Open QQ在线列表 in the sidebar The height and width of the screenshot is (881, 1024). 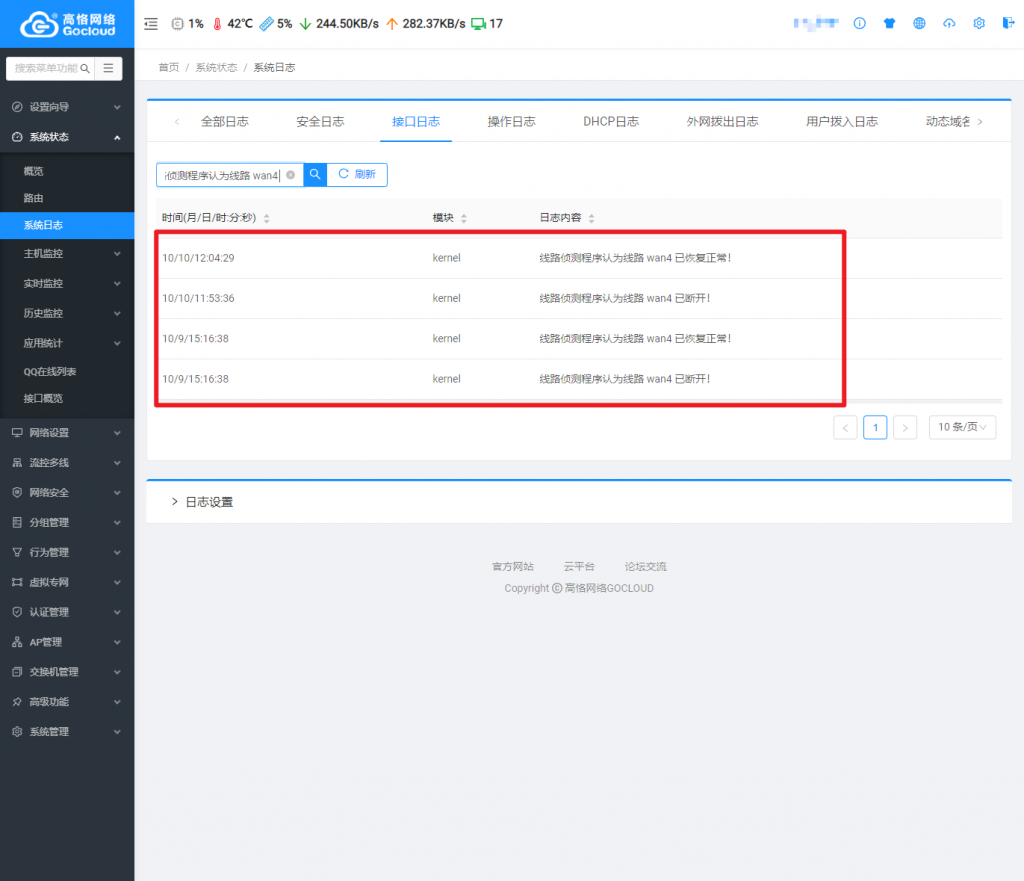click(67, 372)
